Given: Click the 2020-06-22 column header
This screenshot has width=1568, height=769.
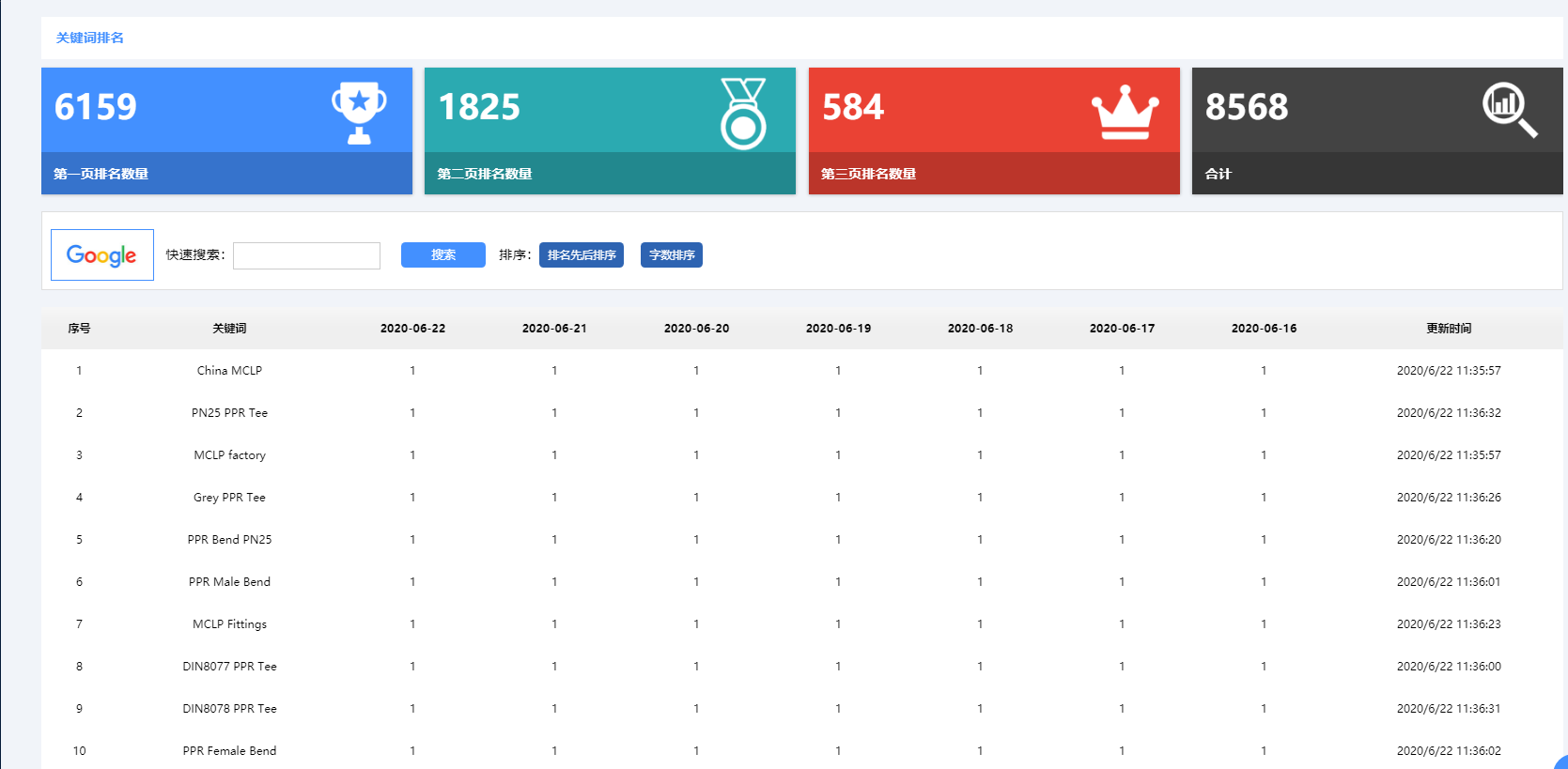Looking at the screenshot, I should coord(412,329).
